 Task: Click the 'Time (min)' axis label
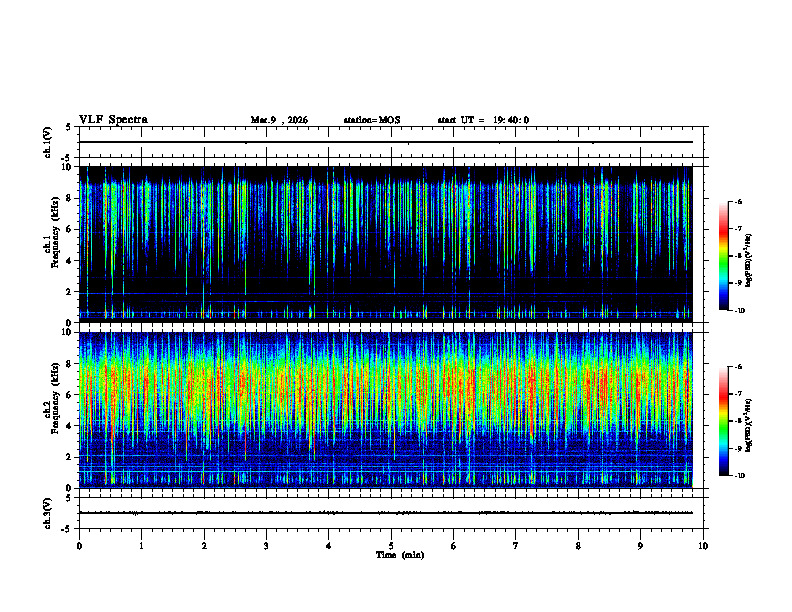coord(400,555)
